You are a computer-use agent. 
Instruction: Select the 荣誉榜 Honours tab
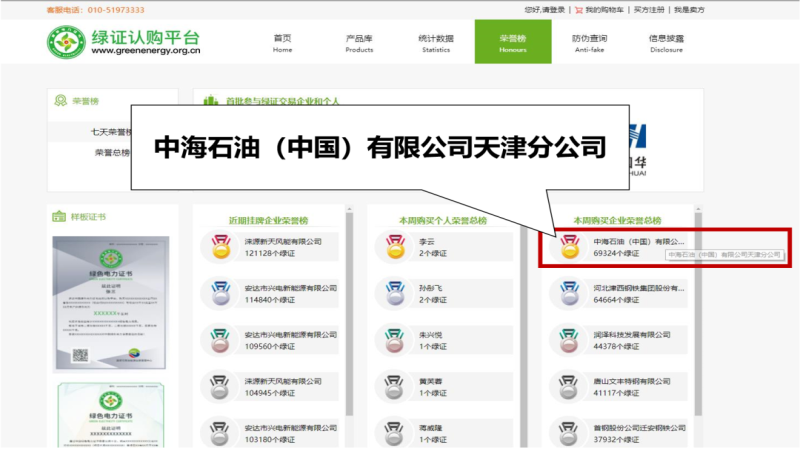(x=513, y=42)
